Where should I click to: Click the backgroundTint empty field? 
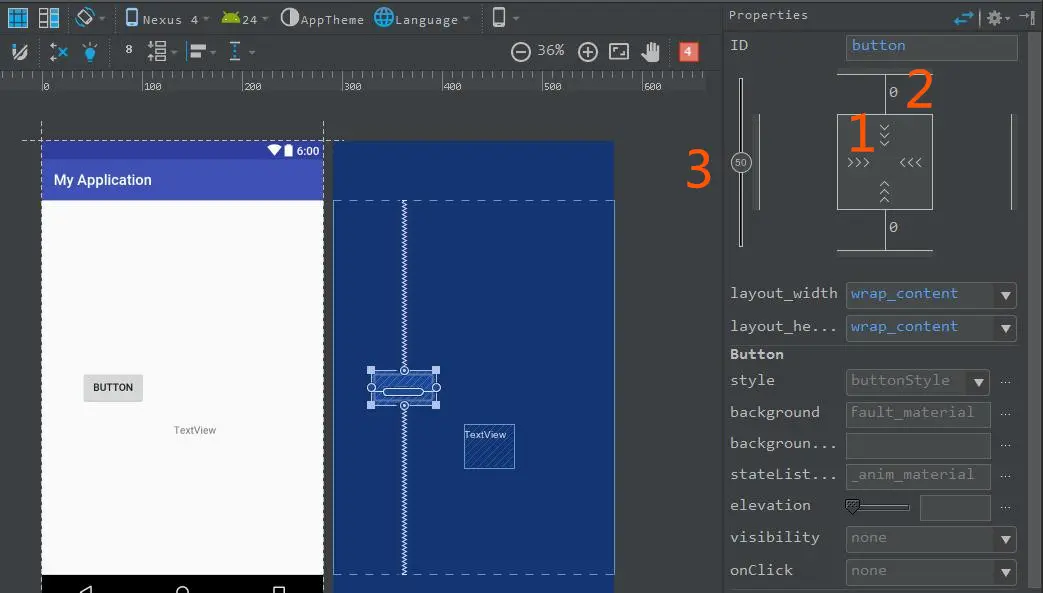tap(918, 445)
